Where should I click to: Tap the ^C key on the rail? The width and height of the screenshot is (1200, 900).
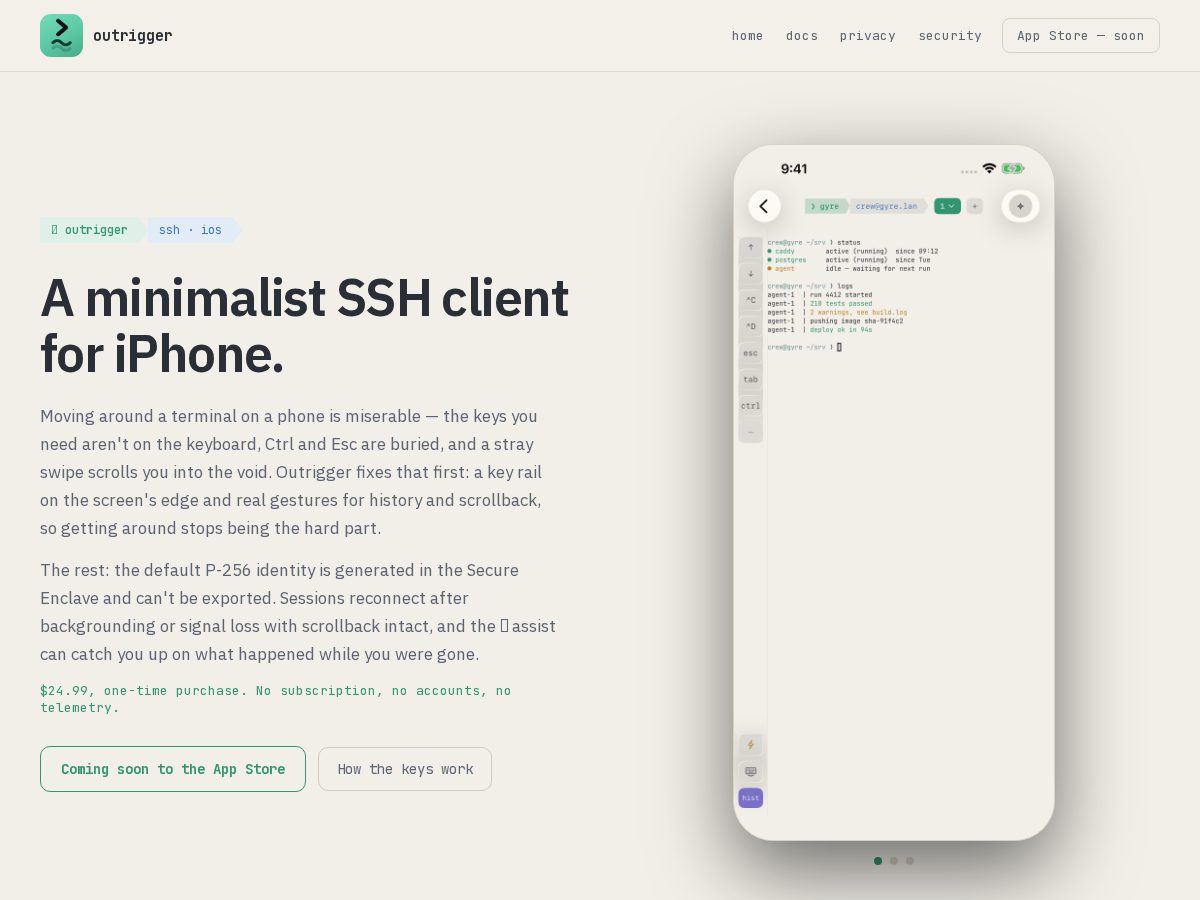pos(751,300)
